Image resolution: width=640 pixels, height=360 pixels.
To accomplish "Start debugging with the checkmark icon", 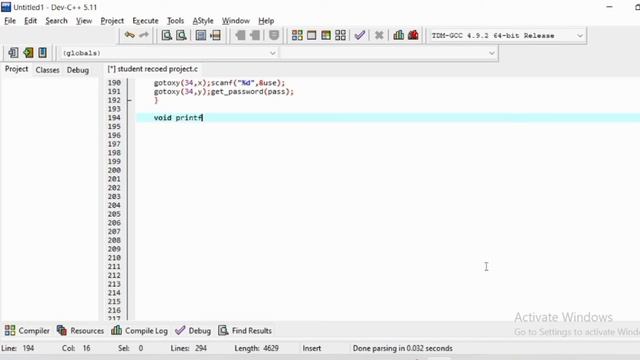I will 360,36.
